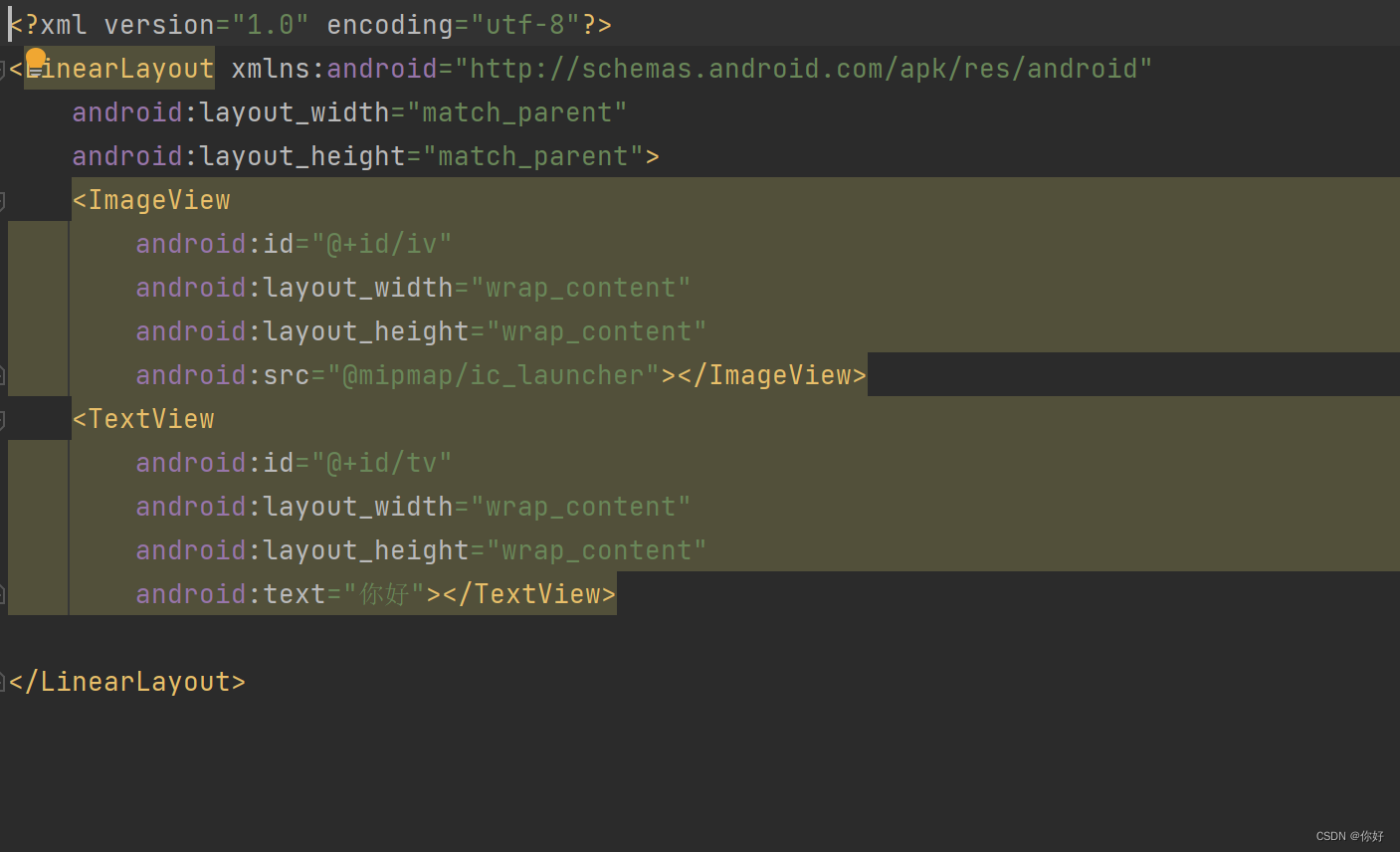This screenshot has width=1400, height=852.
Task: Click the opening <ImageView tag
Action: click(x=151, y=200)
